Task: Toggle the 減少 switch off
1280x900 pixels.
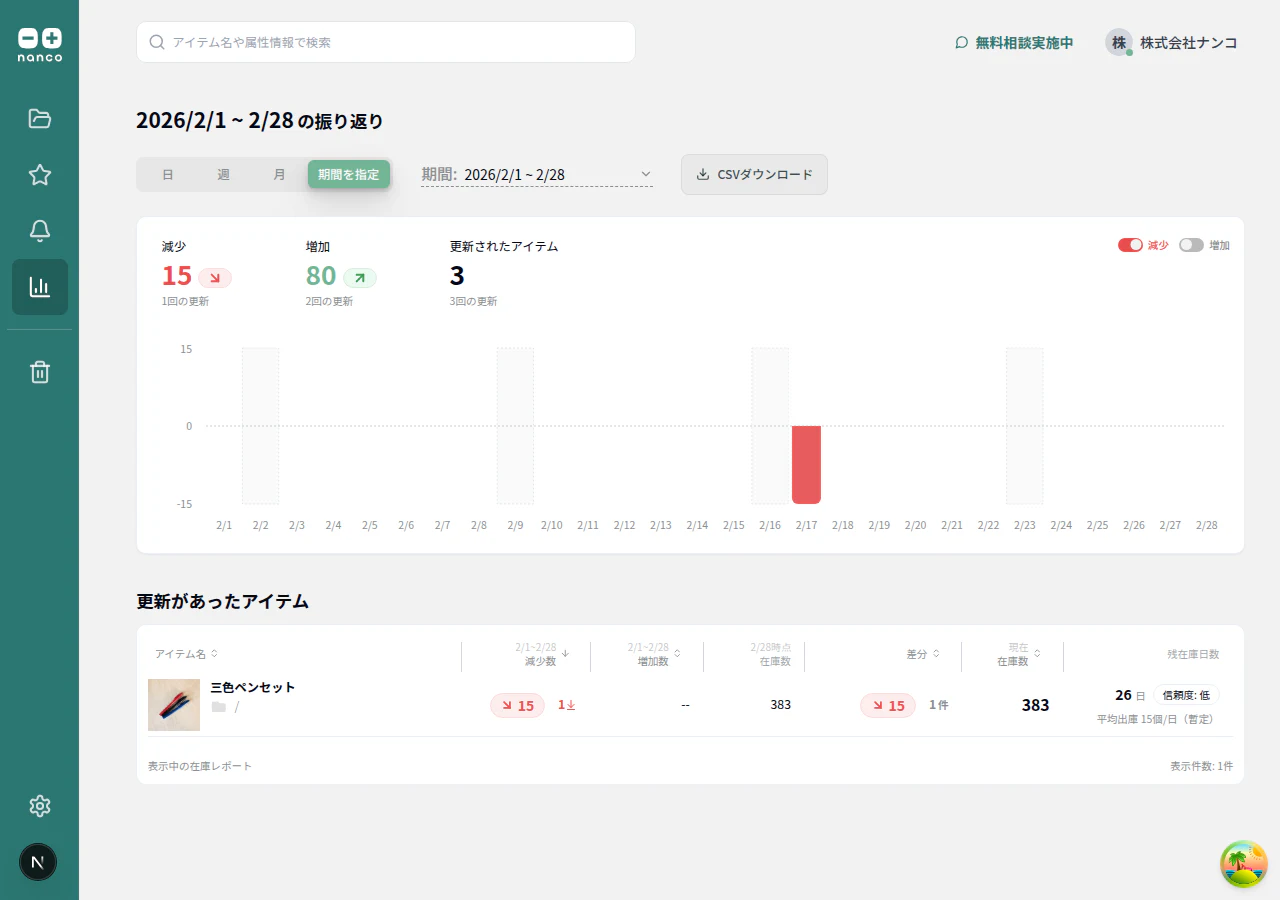Action: 1130,245
